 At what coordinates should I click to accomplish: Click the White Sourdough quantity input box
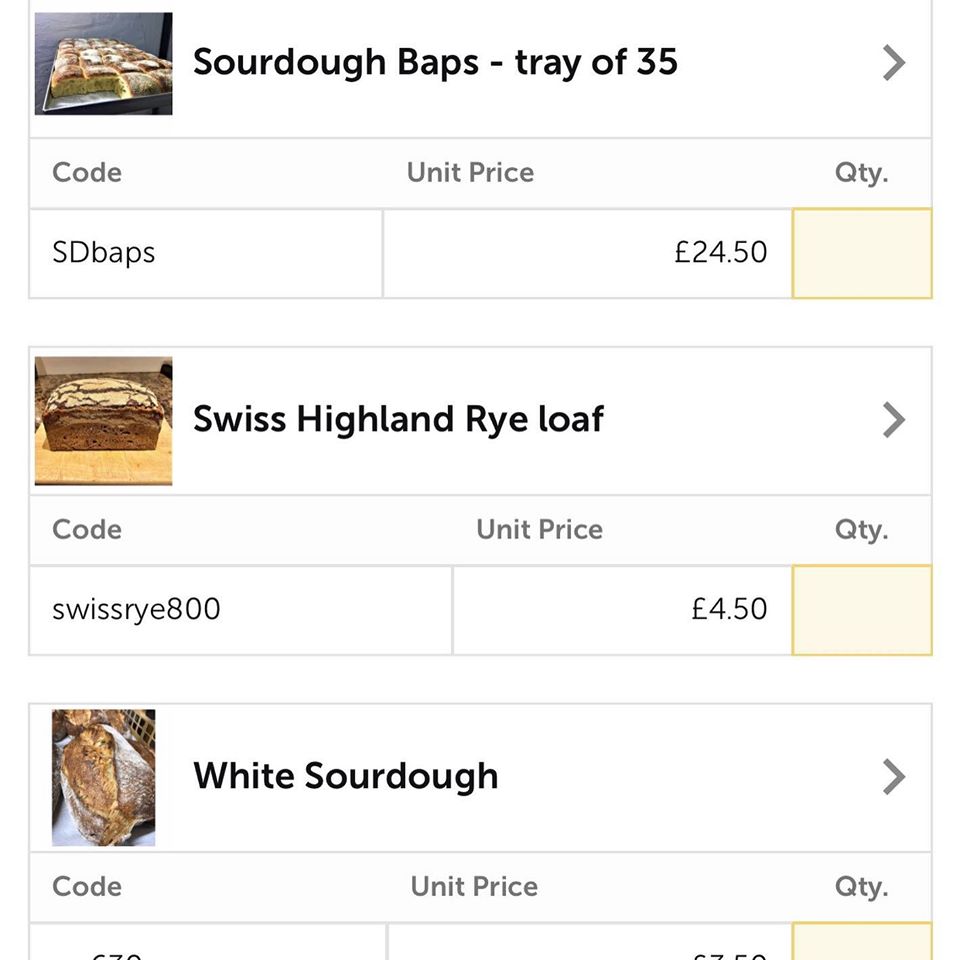click(862, 943)
